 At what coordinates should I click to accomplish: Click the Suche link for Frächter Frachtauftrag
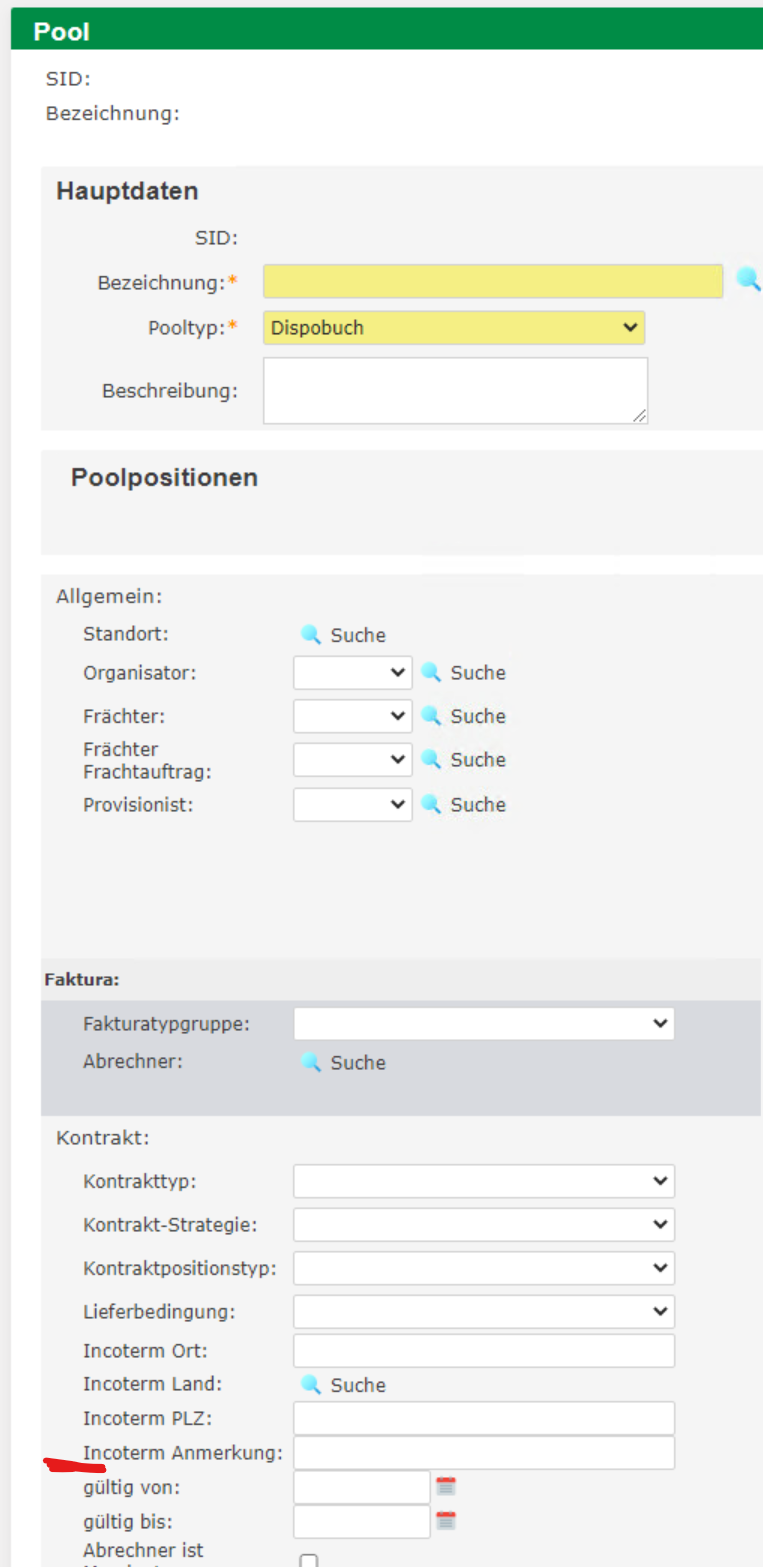pos(478,760)
